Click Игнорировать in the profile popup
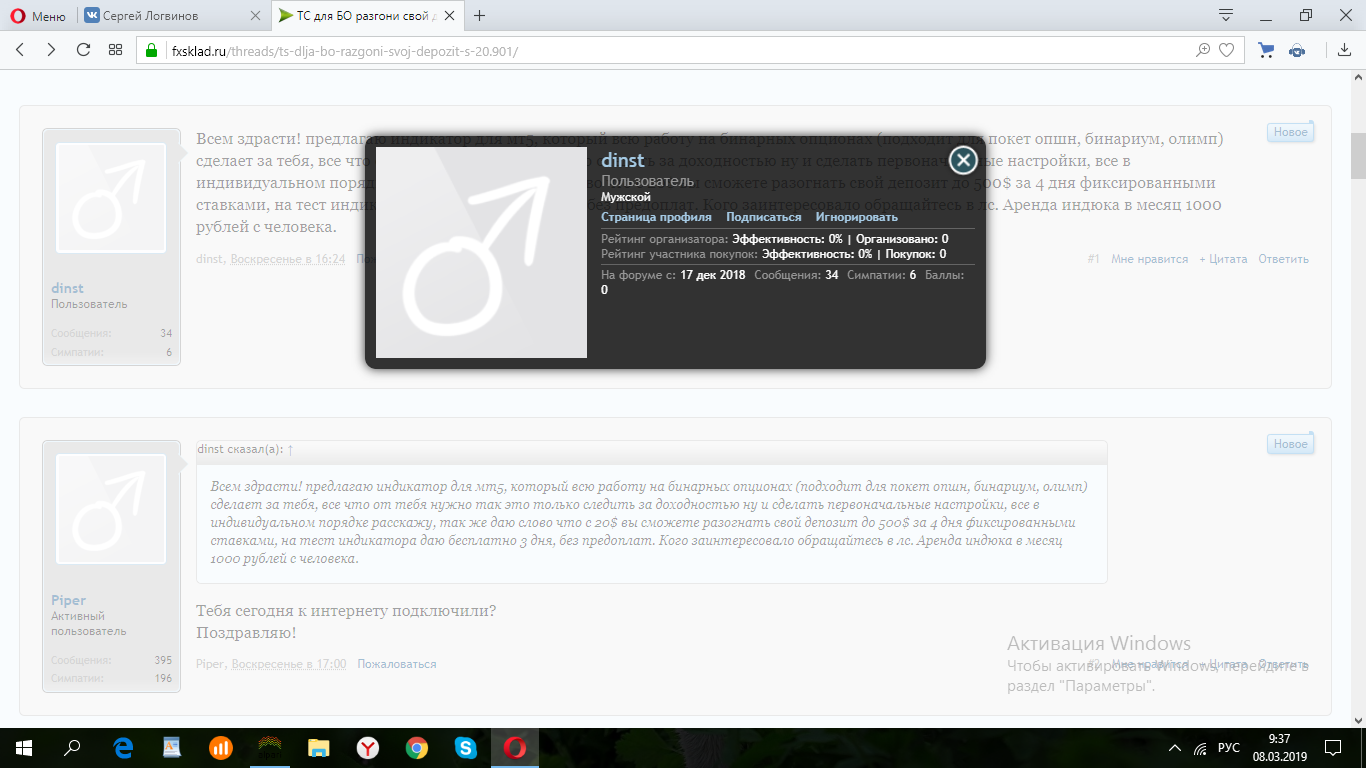This screenshot has width=1366, height=768. [x=857, y=217]
